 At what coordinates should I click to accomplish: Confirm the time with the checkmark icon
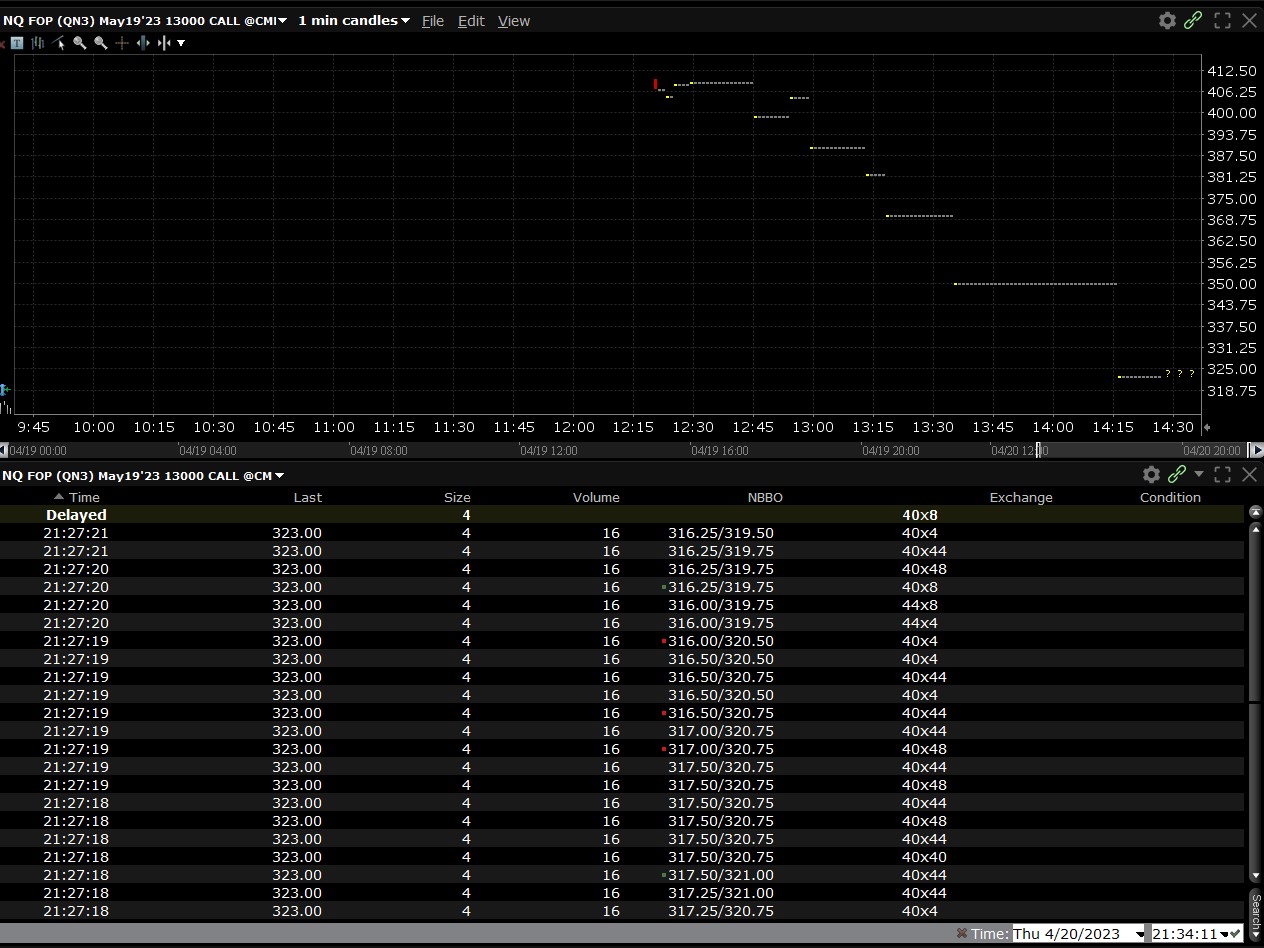click(x=1236, y=934)
